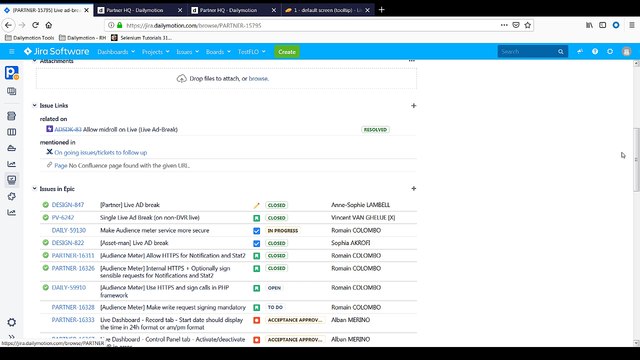Viewport: 640px width, 360px height.
Task: Close the active PARTNER-15795 browser tab
Action: [x=87, y=10]
